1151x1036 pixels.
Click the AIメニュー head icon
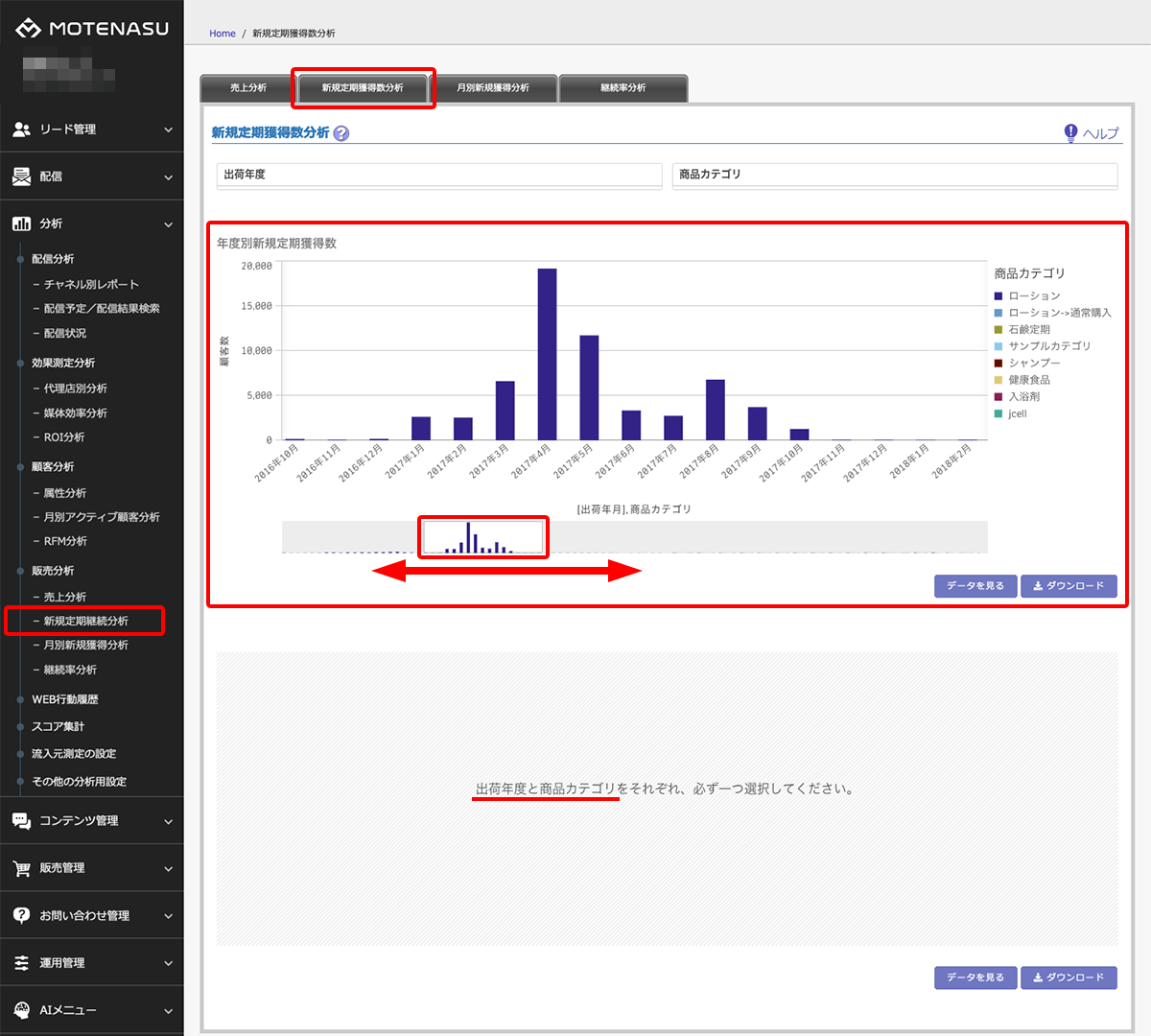point(21,1010)
